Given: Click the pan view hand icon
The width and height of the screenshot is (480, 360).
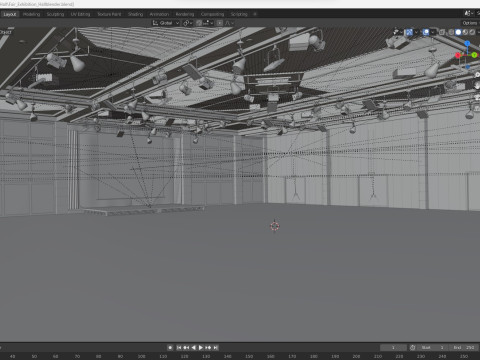Looking at the screenshot, I should [477, 86].
